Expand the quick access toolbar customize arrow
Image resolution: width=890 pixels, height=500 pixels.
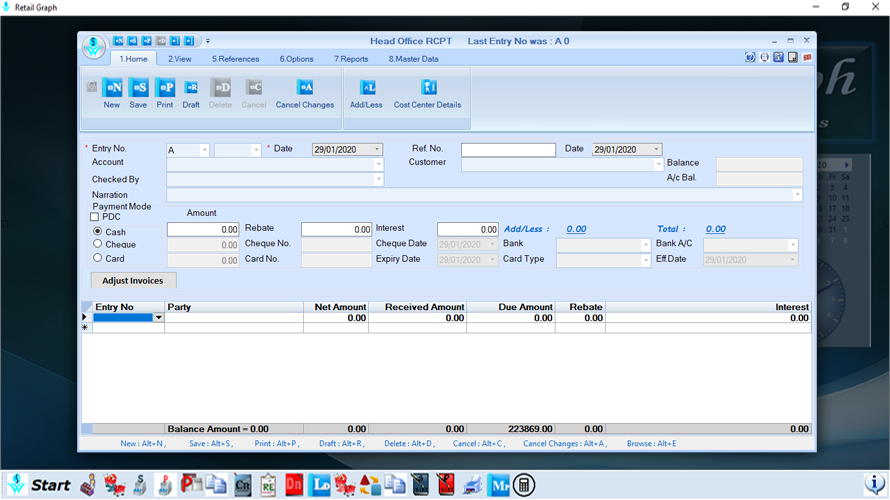208,41
